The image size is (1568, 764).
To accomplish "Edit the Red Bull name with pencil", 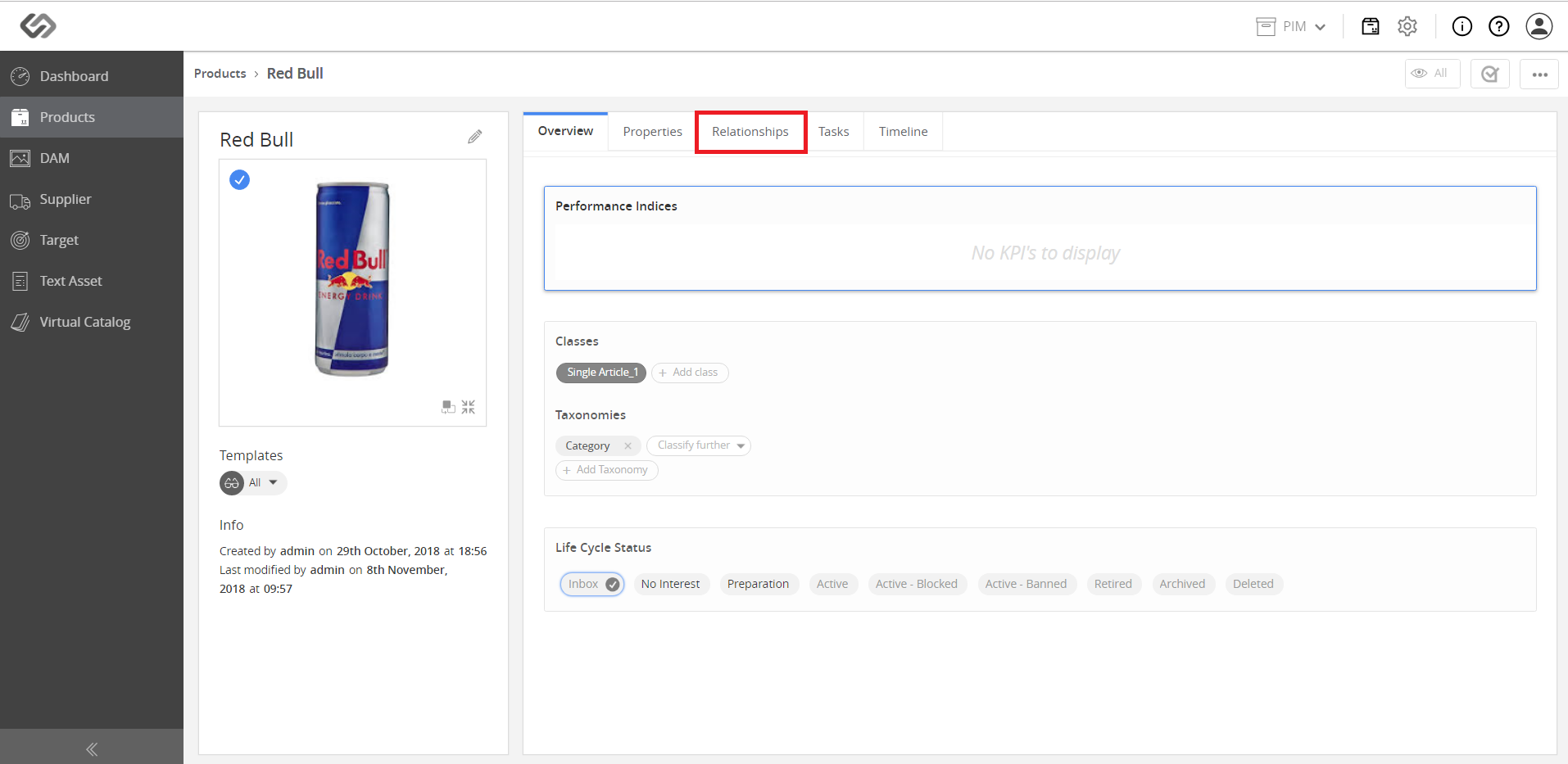I will [x=474, y=137].
